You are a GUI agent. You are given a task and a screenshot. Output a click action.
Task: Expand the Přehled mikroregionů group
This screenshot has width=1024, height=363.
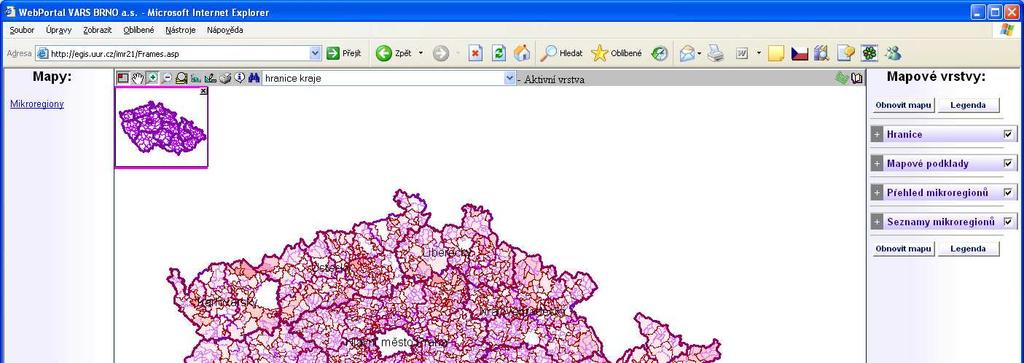876,193
